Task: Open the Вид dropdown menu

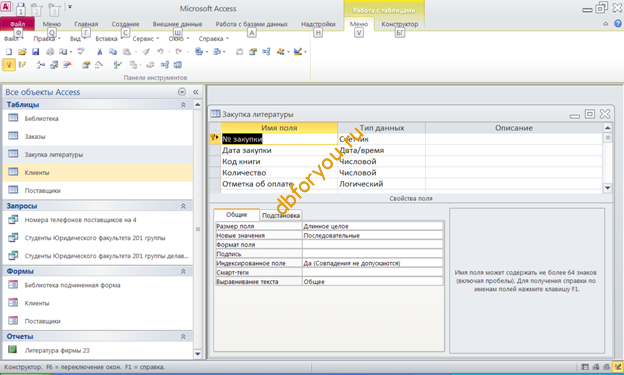Action: coord(77,39)
